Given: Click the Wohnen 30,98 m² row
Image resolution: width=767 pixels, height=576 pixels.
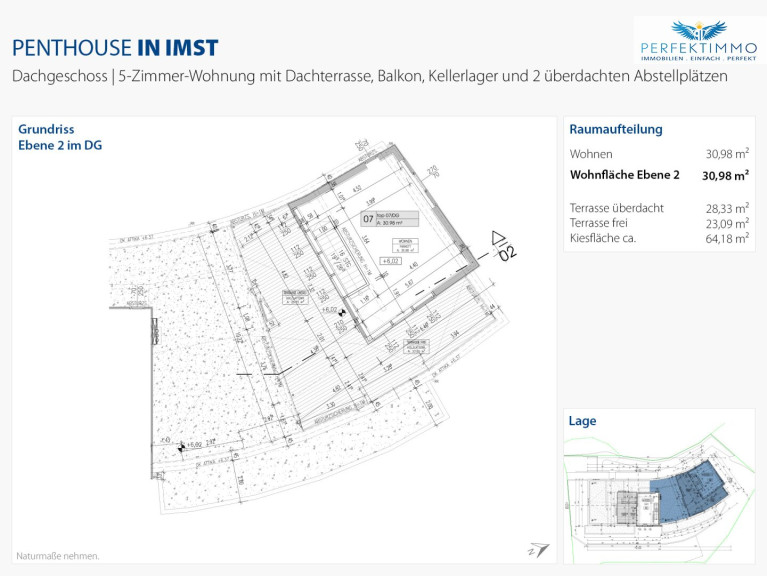Looking at the screenshot, I should tap(659, 154).
